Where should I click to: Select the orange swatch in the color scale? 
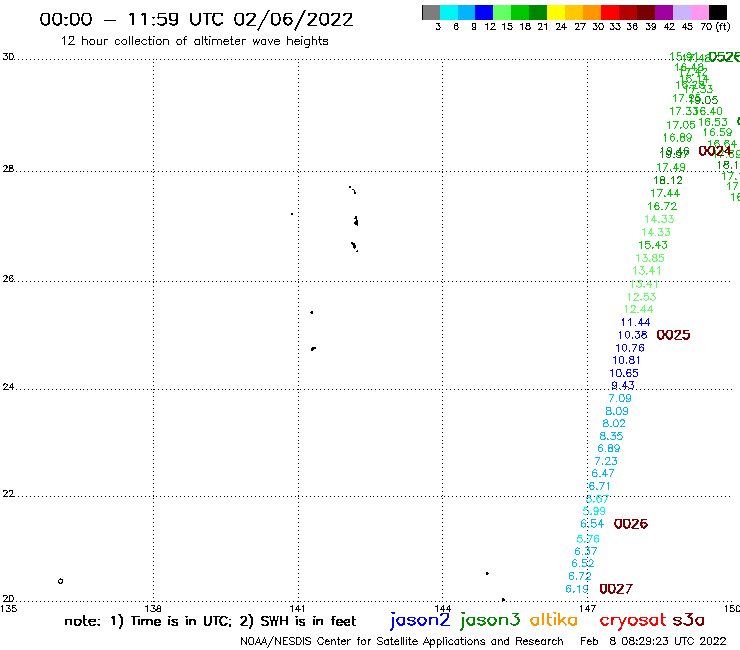tap(592, 12)
